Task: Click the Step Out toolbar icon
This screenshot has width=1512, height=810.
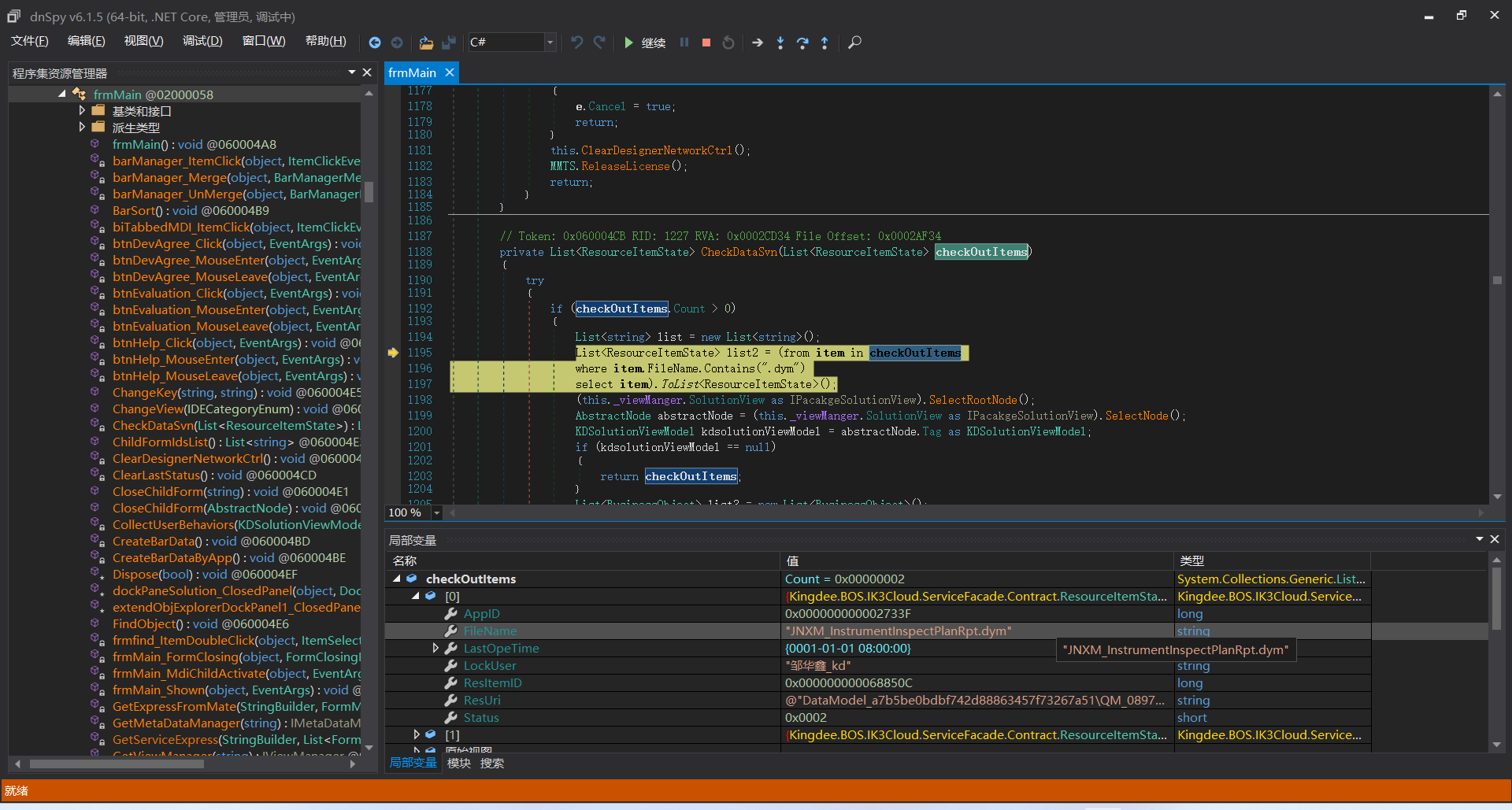Action: coord(825,43)
